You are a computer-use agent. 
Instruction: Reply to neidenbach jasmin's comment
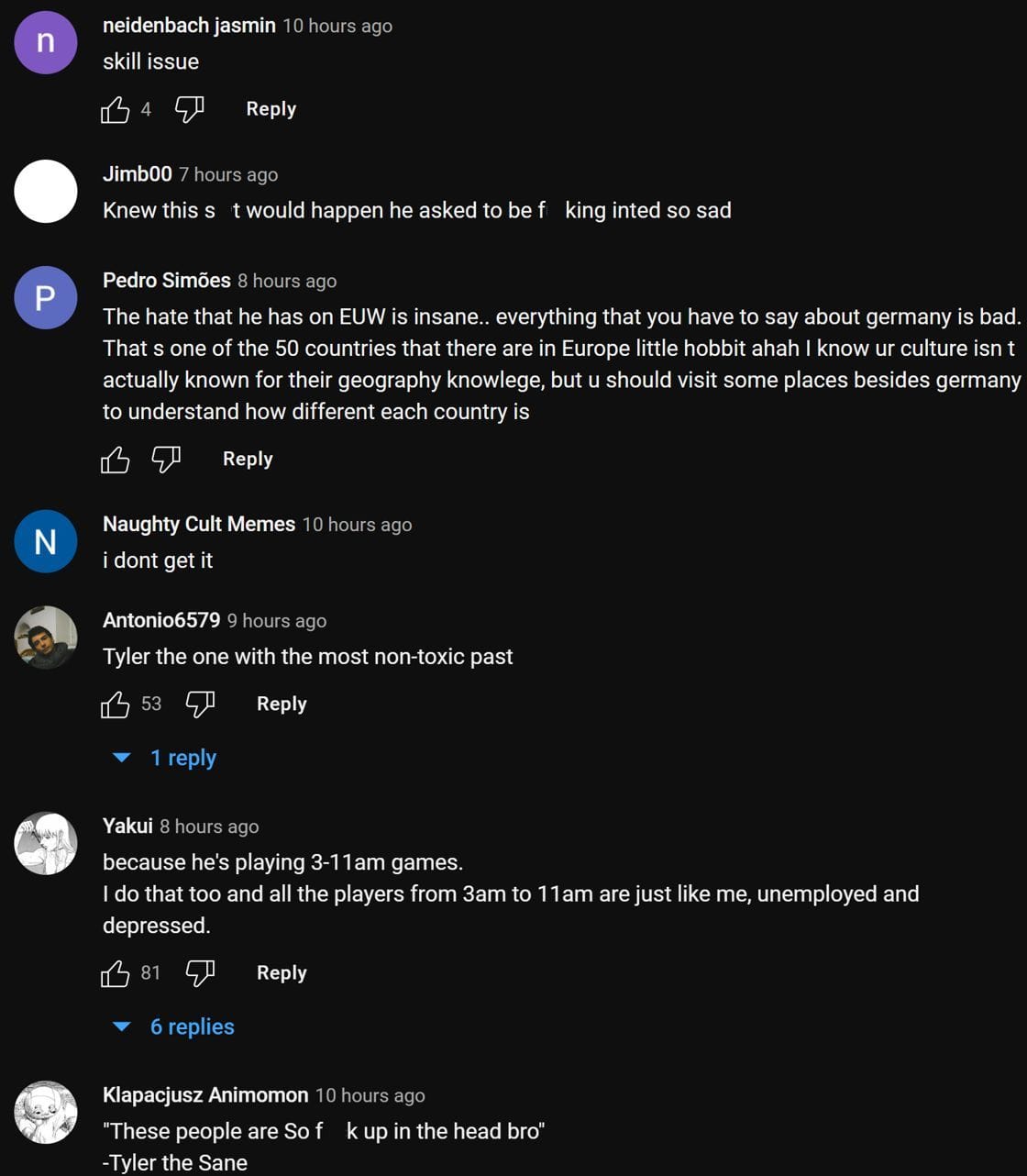pos(270,108)
